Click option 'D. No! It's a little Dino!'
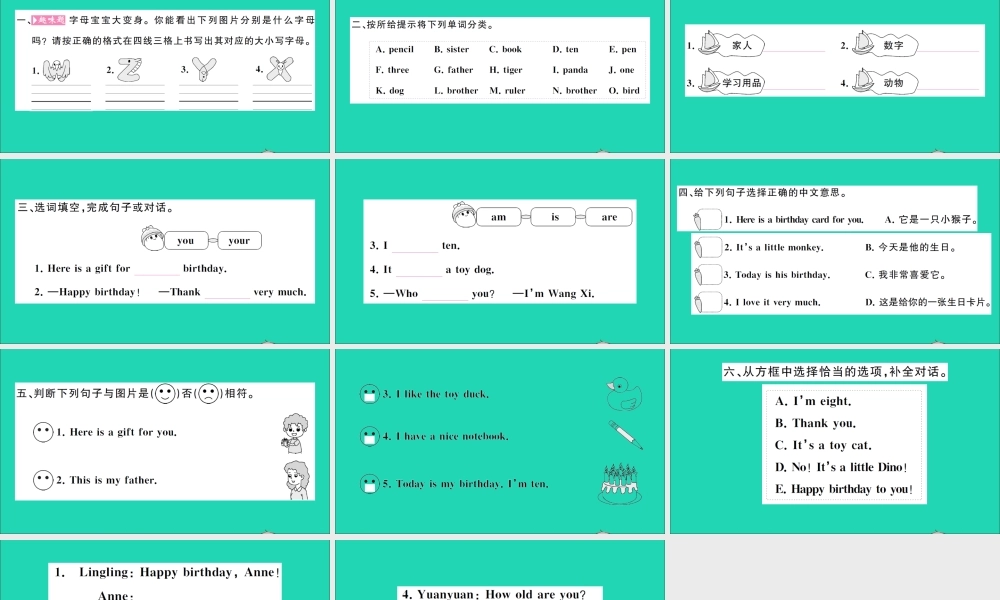The height and width of the screenshot is (600, 1000). [x=841, y=467]
